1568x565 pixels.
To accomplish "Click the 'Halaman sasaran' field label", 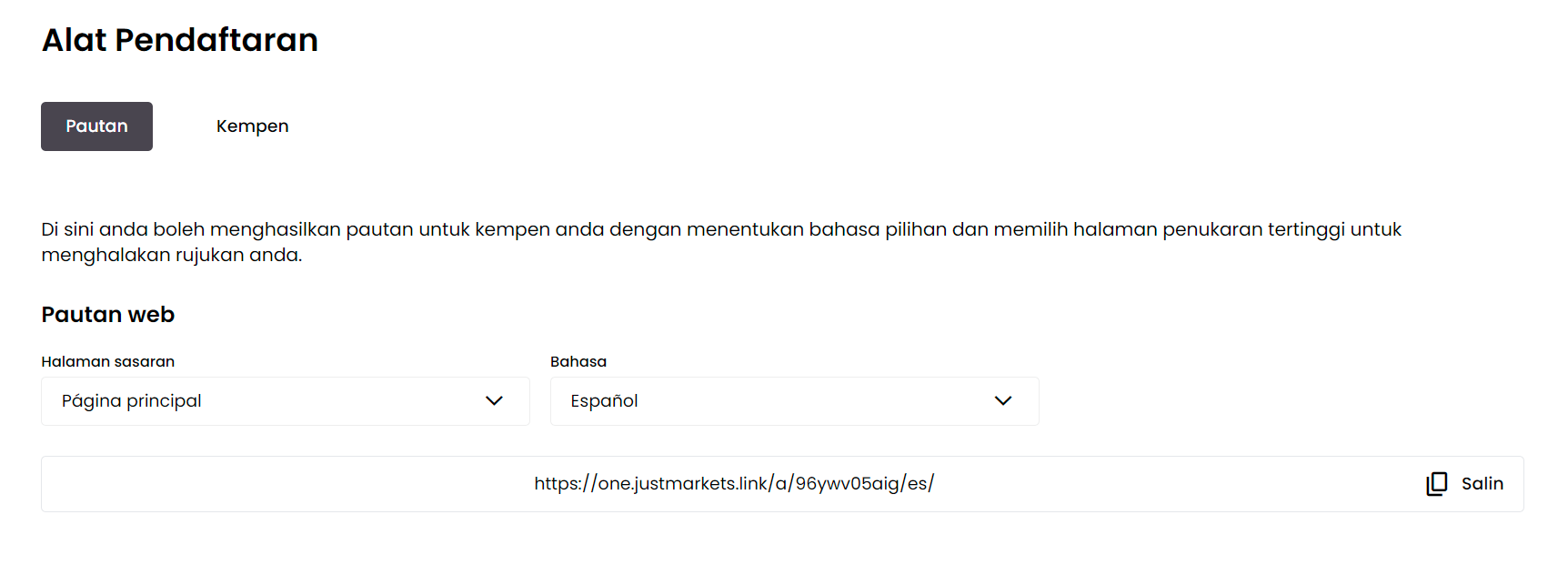I will [107, 361].
